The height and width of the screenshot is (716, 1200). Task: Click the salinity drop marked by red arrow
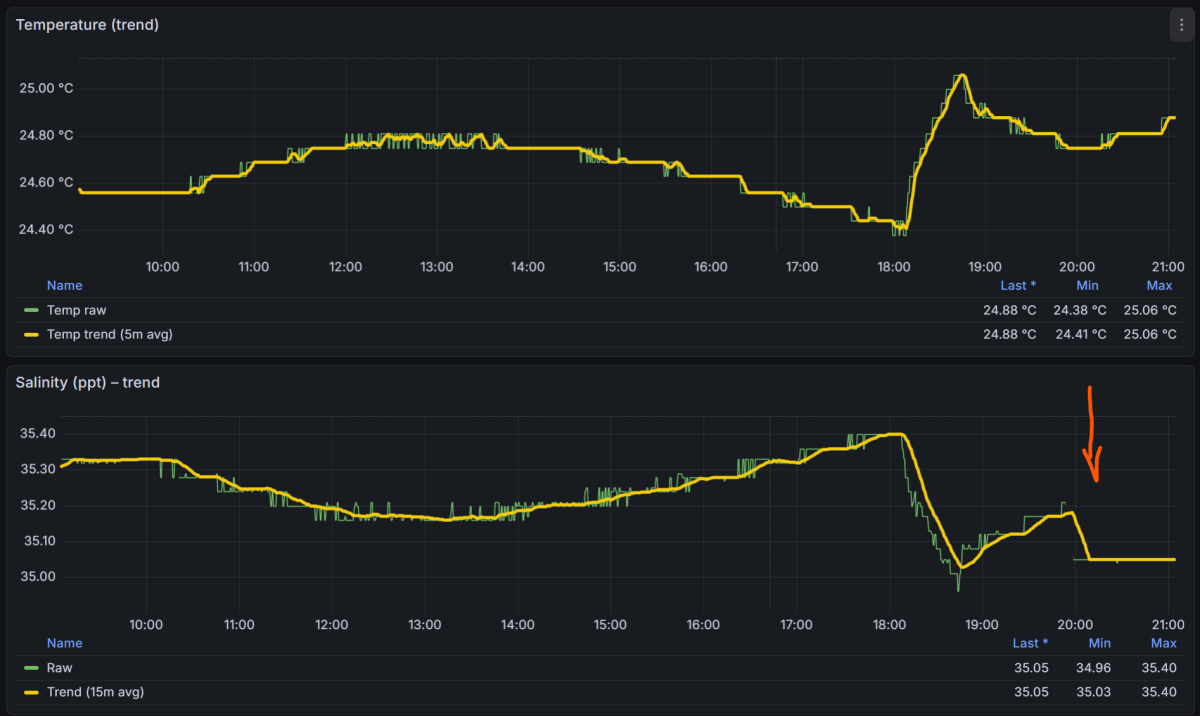tap(1081, 536)
